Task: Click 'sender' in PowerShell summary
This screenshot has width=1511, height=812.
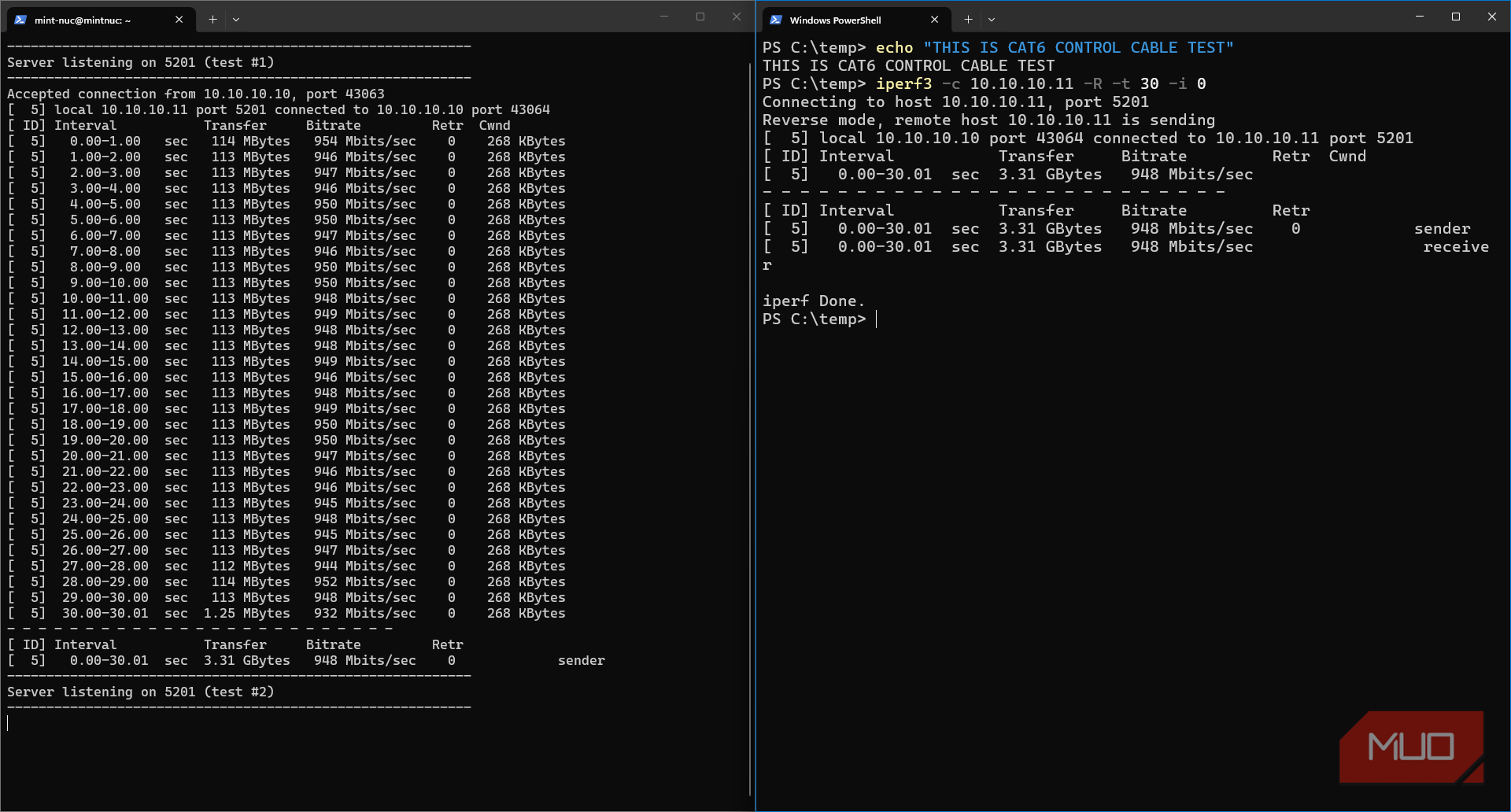Action: pos(1442,228)
